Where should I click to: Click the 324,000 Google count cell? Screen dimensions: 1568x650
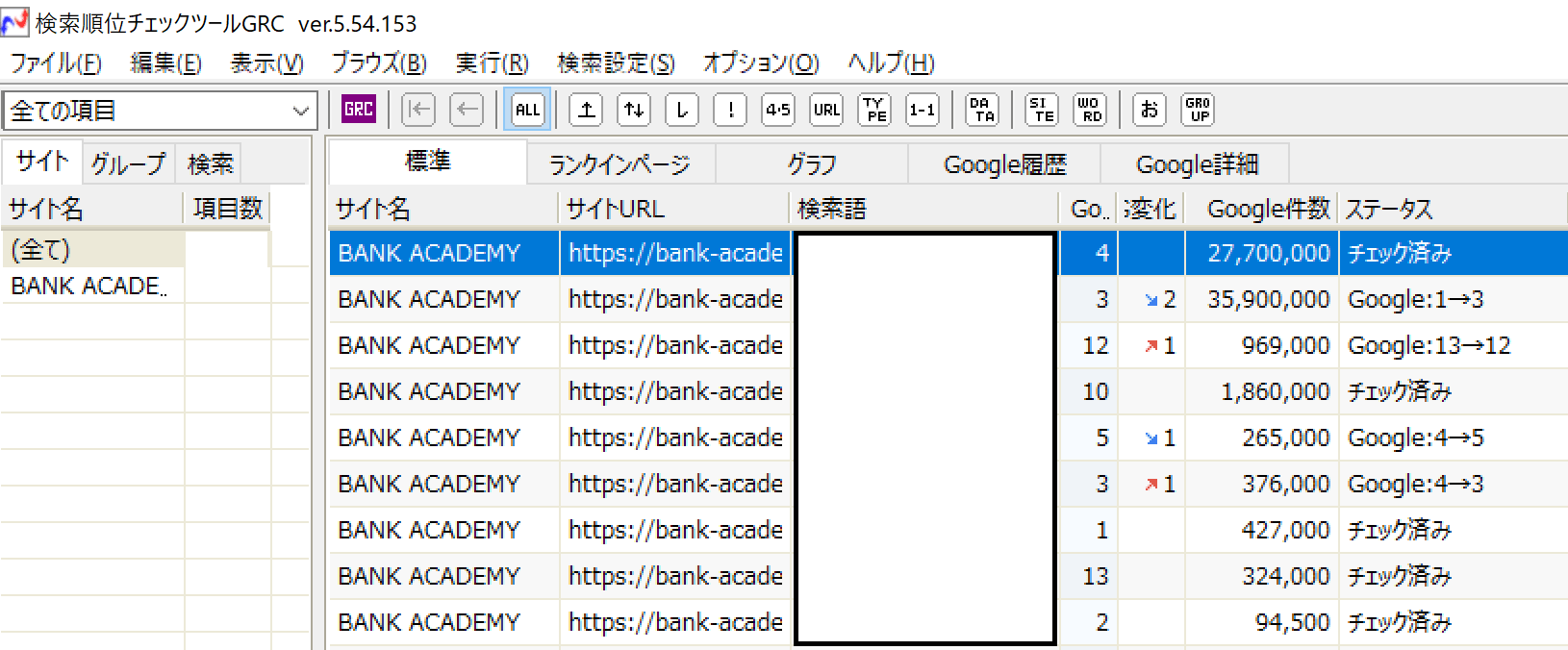click(1262, 576)
